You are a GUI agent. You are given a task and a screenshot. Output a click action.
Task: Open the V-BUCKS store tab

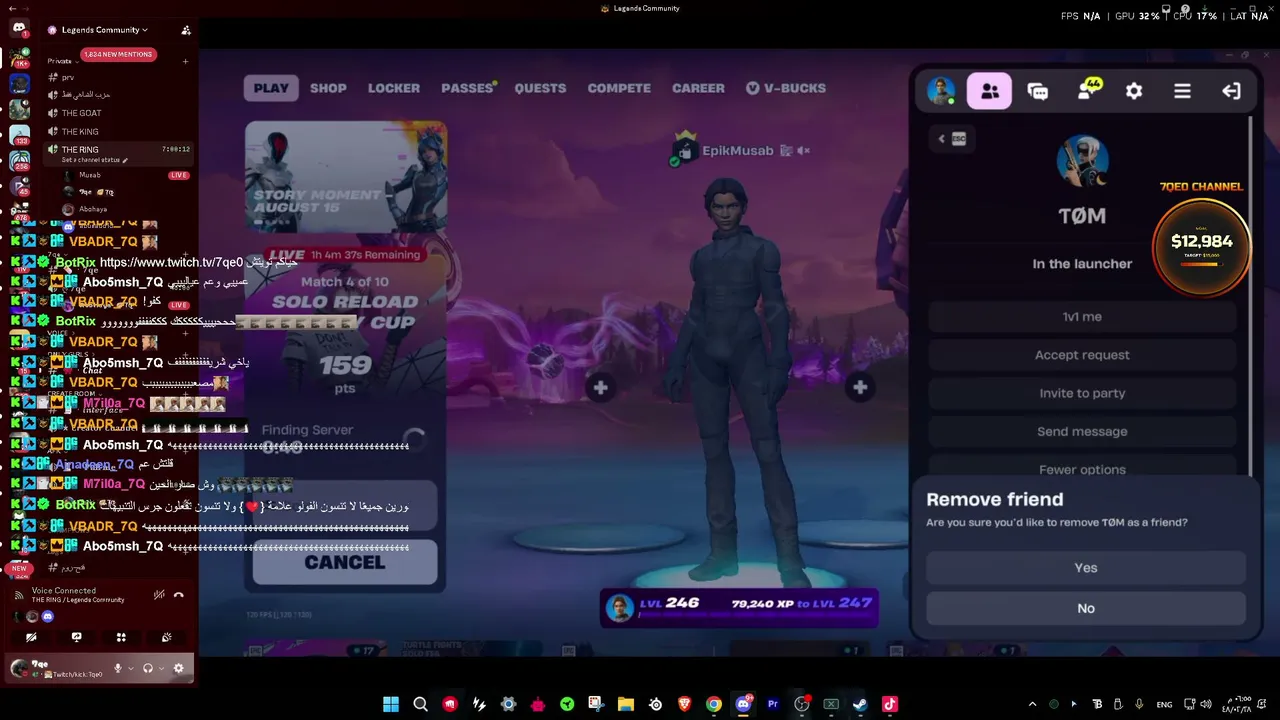coord(786,88)
